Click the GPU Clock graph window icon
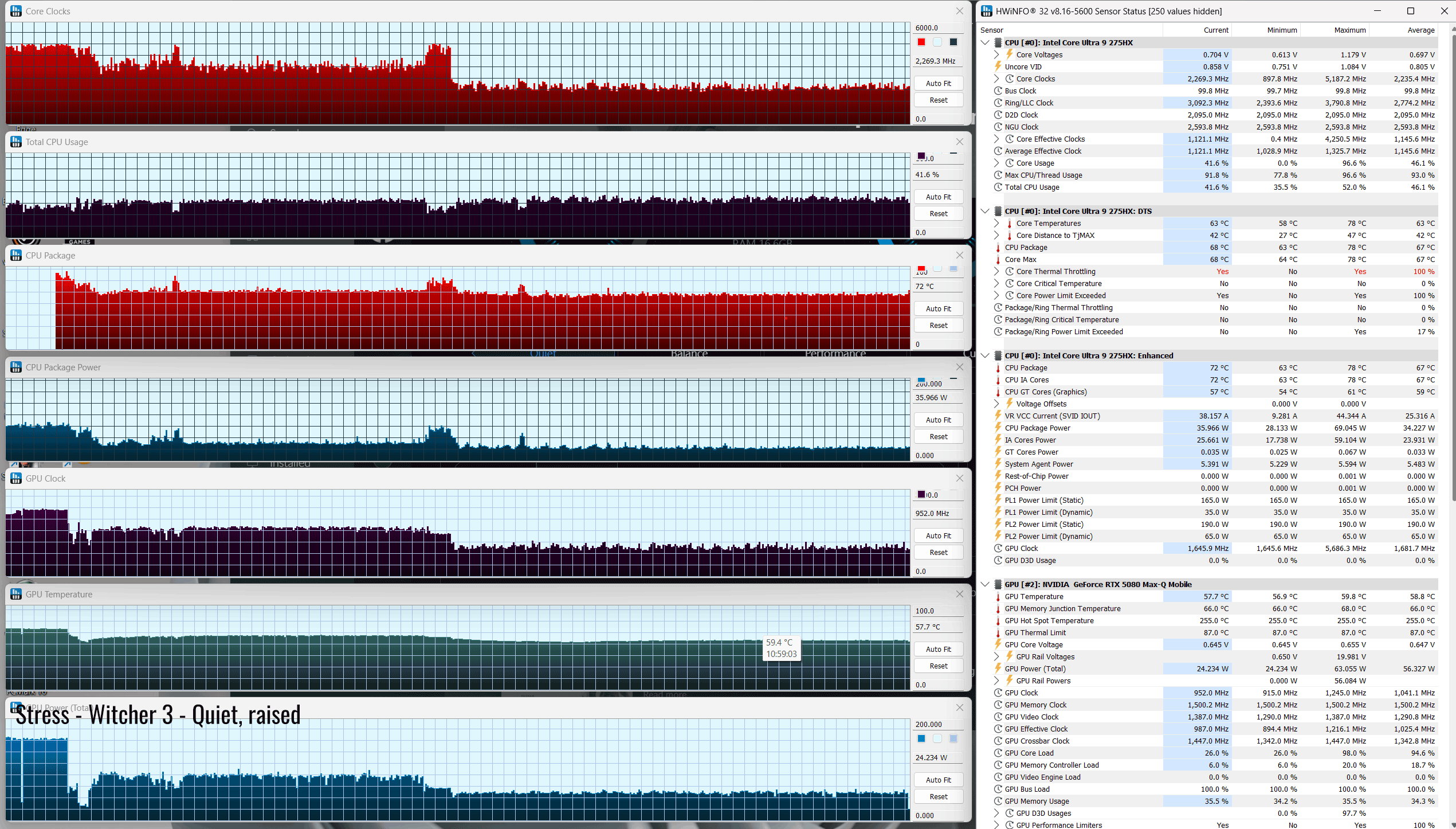This screenshot has width=1456, height=829. [x=16, y=478]
